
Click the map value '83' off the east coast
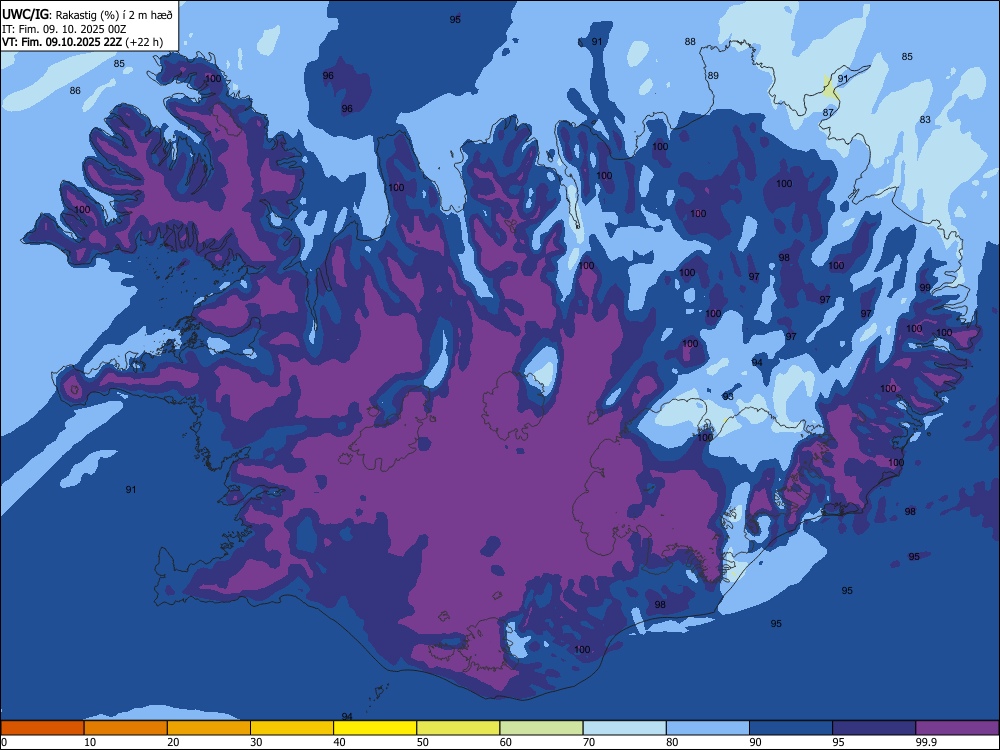(925, 120)
